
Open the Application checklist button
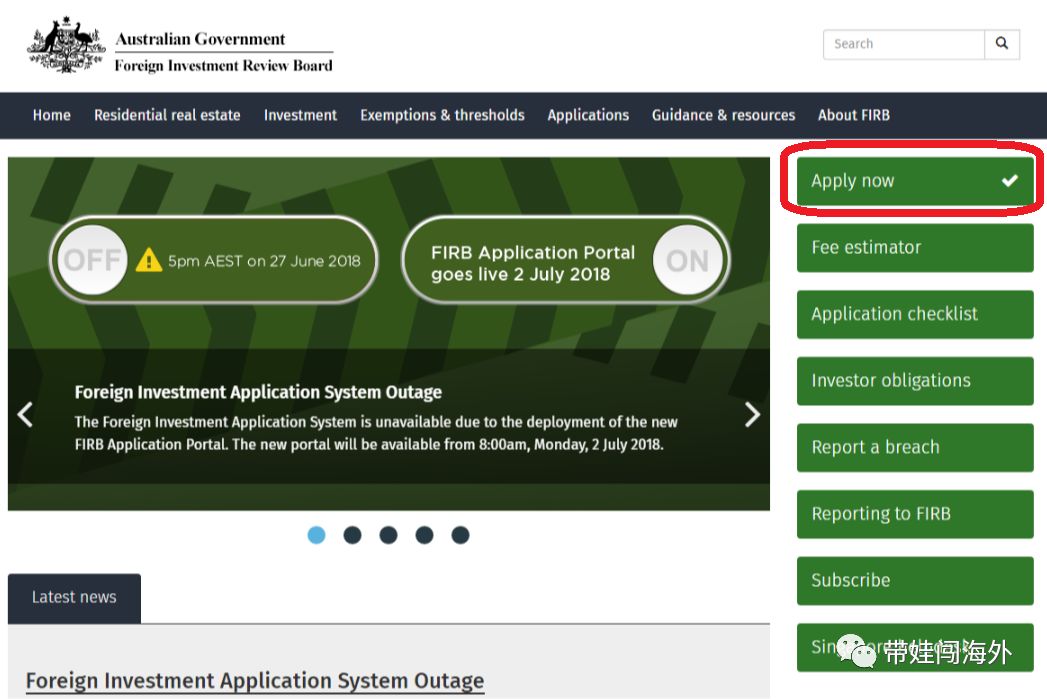(915, 314)
